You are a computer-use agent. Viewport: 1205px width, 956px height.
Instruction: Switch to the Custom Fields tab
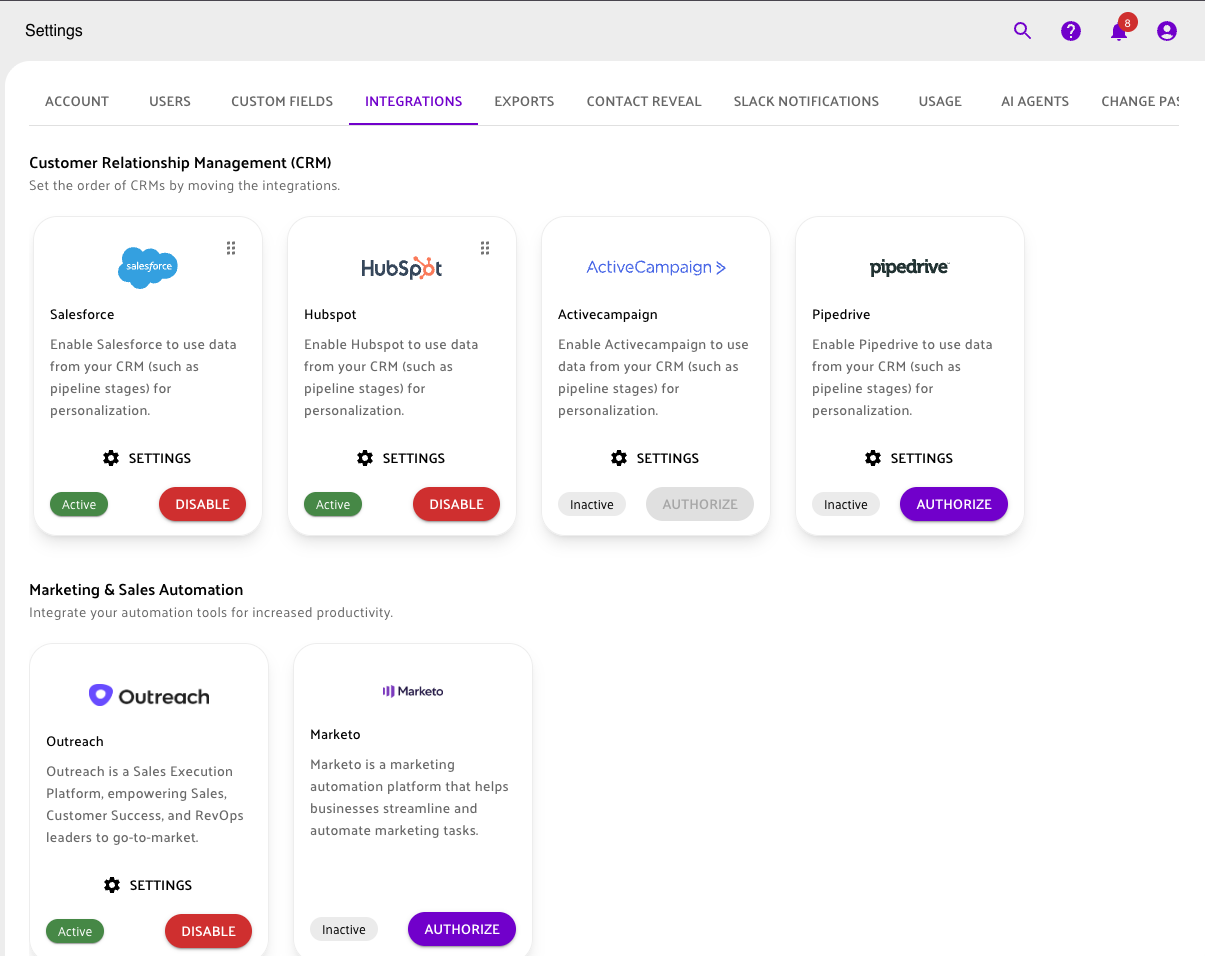click(282, 101)
